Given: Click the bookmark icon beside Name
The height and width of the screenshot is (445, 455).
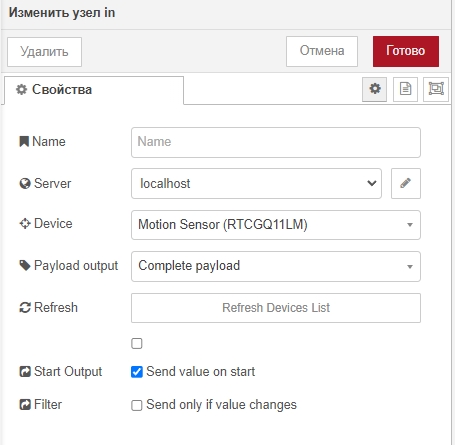Looking at the screenshot, I should (x=24, y=142).
